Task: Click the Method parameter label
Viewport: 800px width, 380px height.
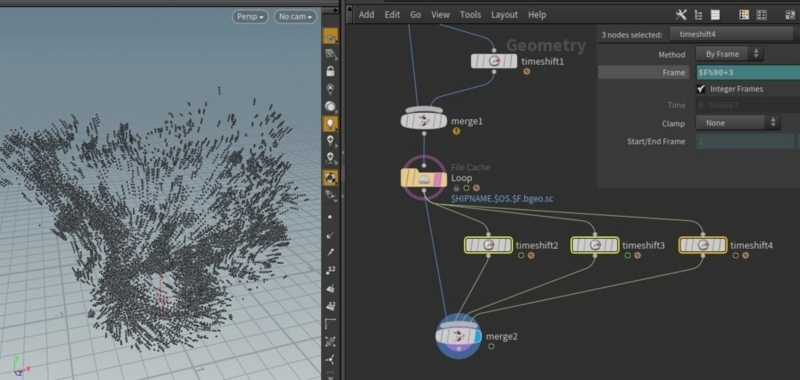Action: click(x=671, y=55)
